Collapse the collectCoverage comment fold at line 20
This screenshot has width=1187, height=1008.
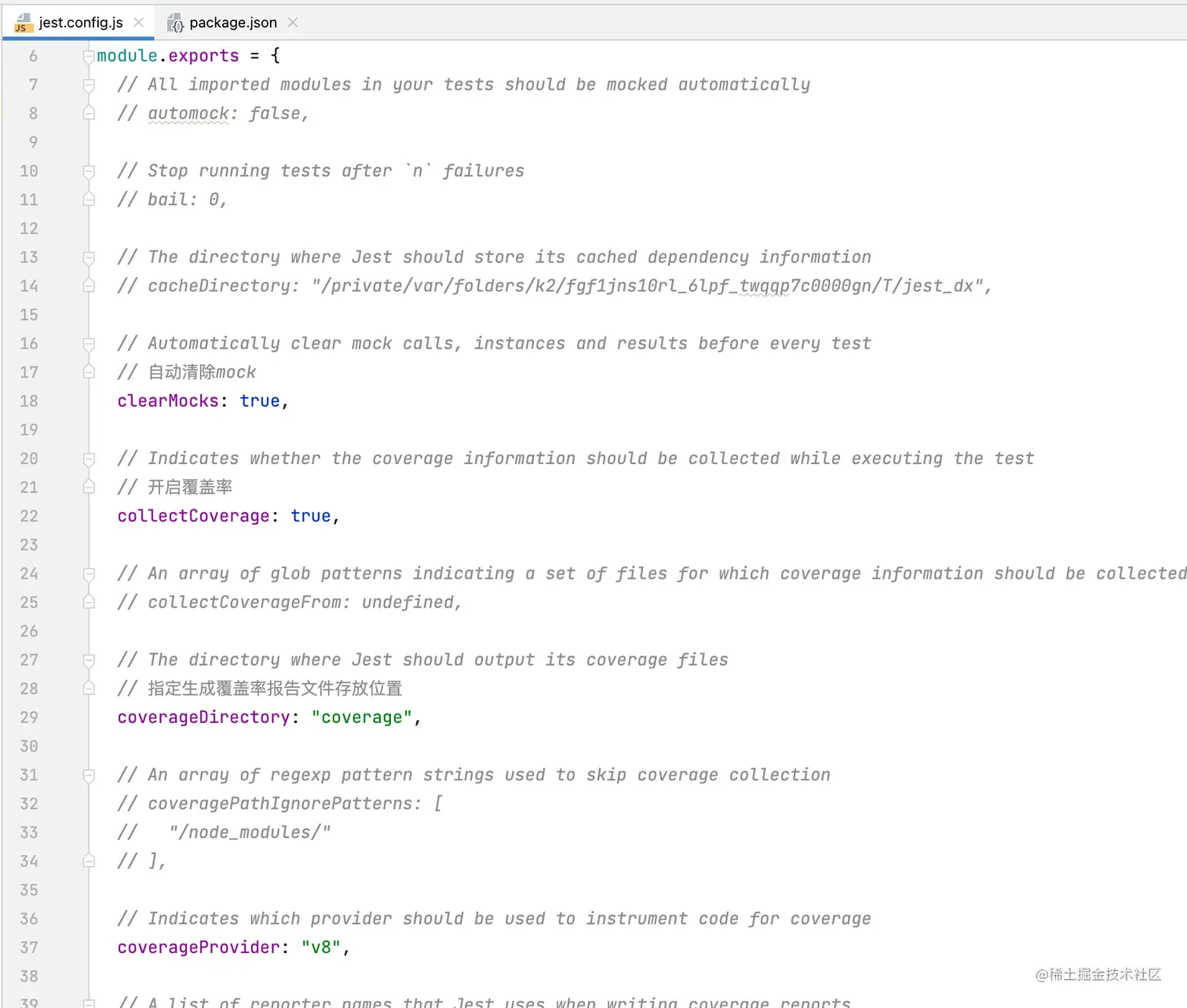coord(88,458)
